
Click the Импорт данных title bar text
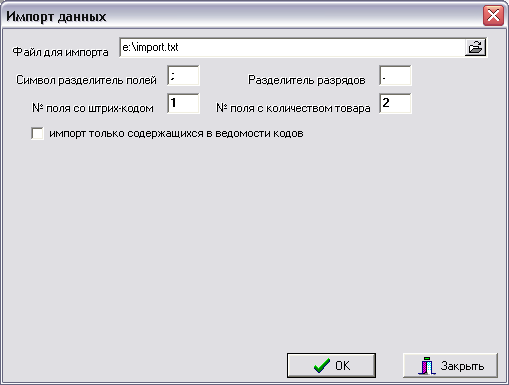pos(56,16)
